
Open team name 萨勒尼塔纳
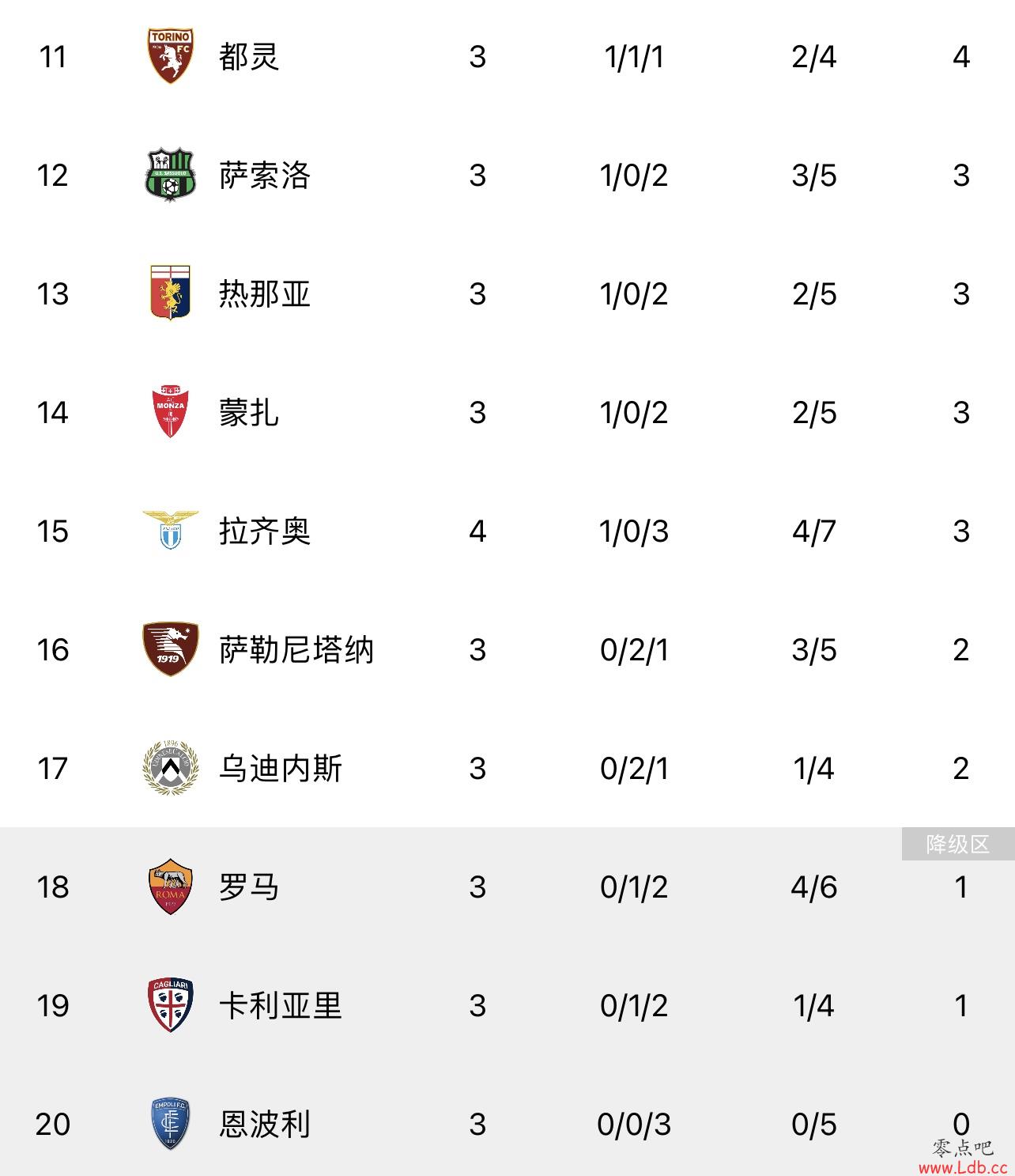296,650
